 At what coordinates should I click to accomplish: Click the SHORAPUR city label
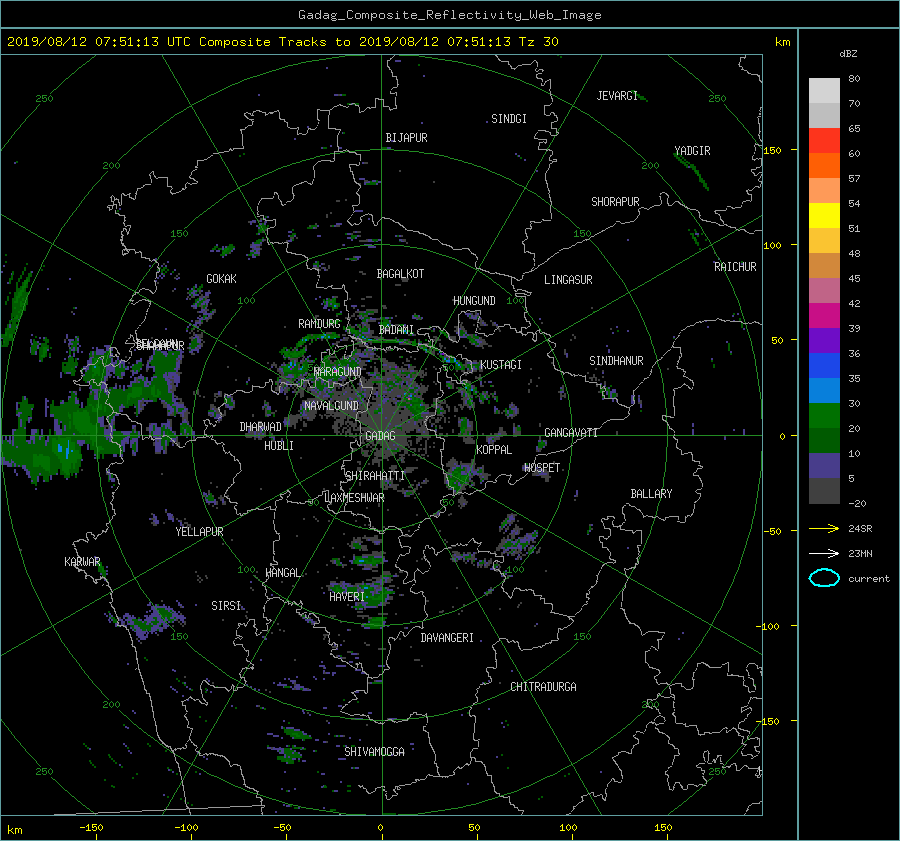(615, 202)
